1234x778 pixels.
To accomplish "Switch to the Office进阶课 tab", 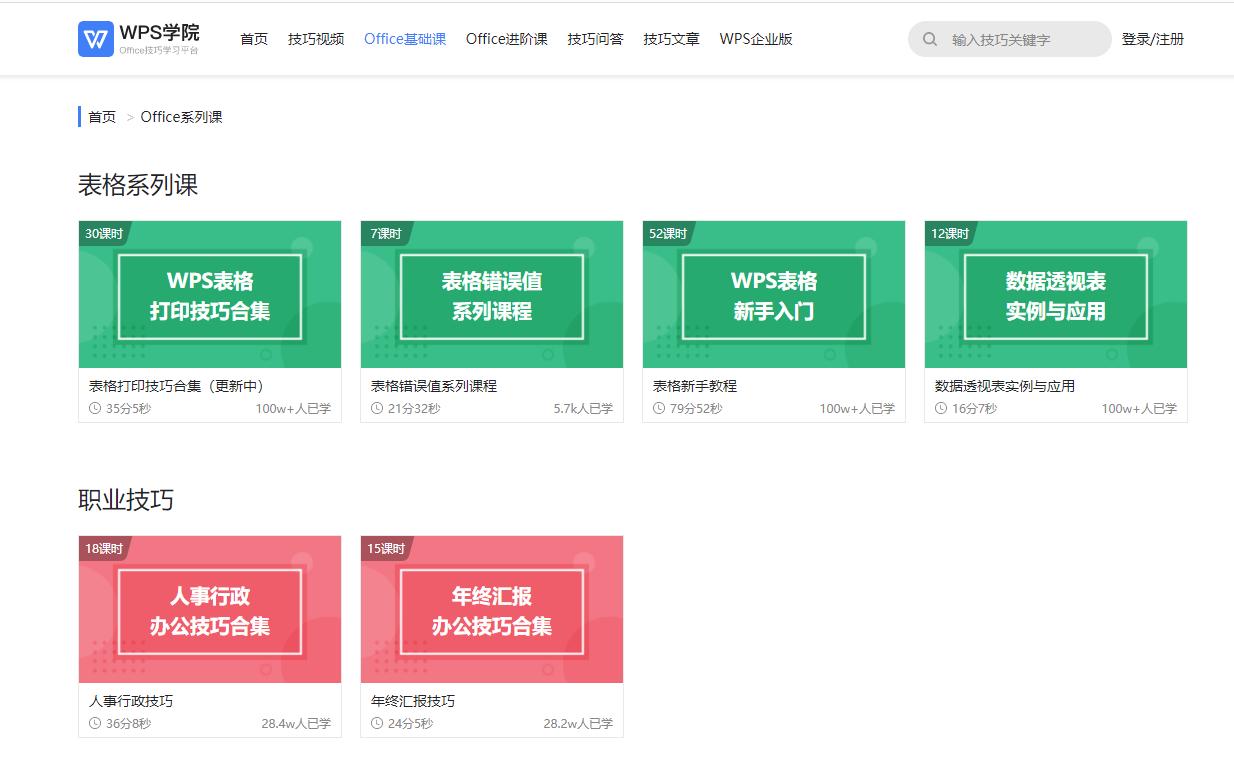I will point(506,39).
